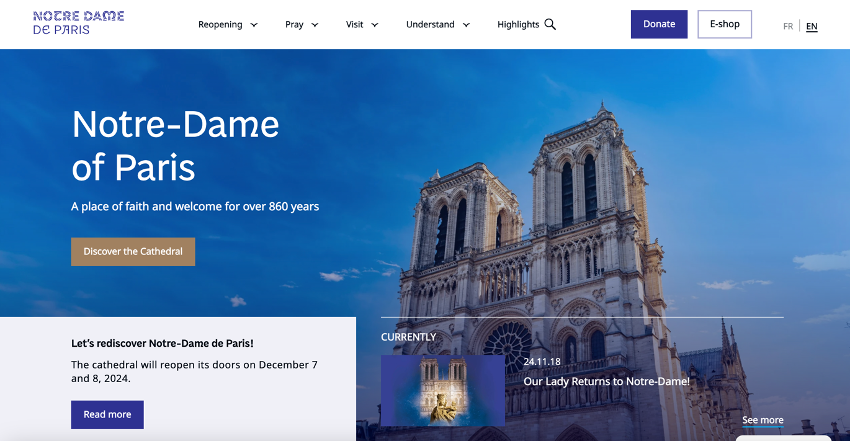Open the E-shop button
The width and height of the screenshot is (850, 442).
pyautogui.click(x=725, y=24)
